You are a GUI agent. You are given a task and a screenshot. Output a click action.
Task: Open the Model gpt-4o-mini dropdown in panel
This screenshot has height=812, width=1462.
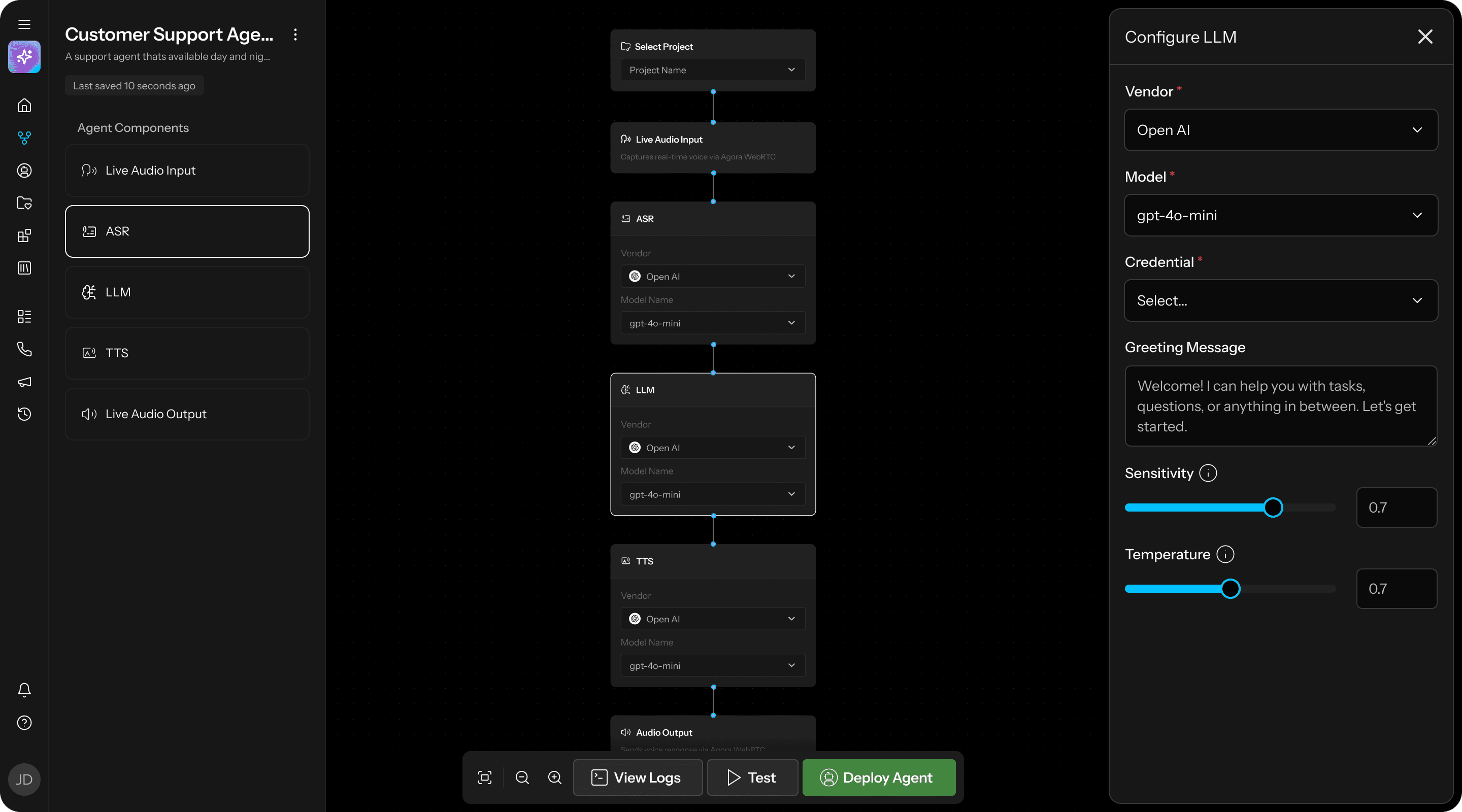1280,216
